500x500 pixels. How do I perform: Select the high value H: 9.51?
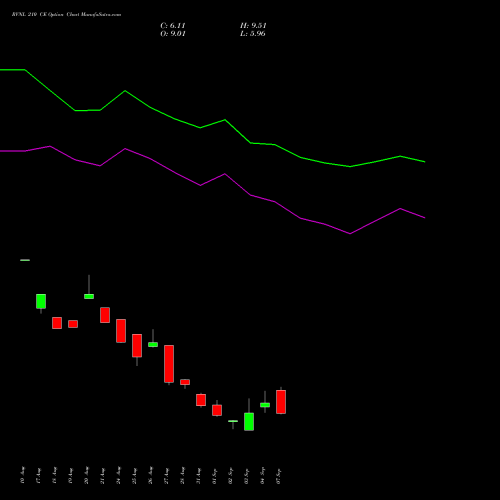click(253, 26)
